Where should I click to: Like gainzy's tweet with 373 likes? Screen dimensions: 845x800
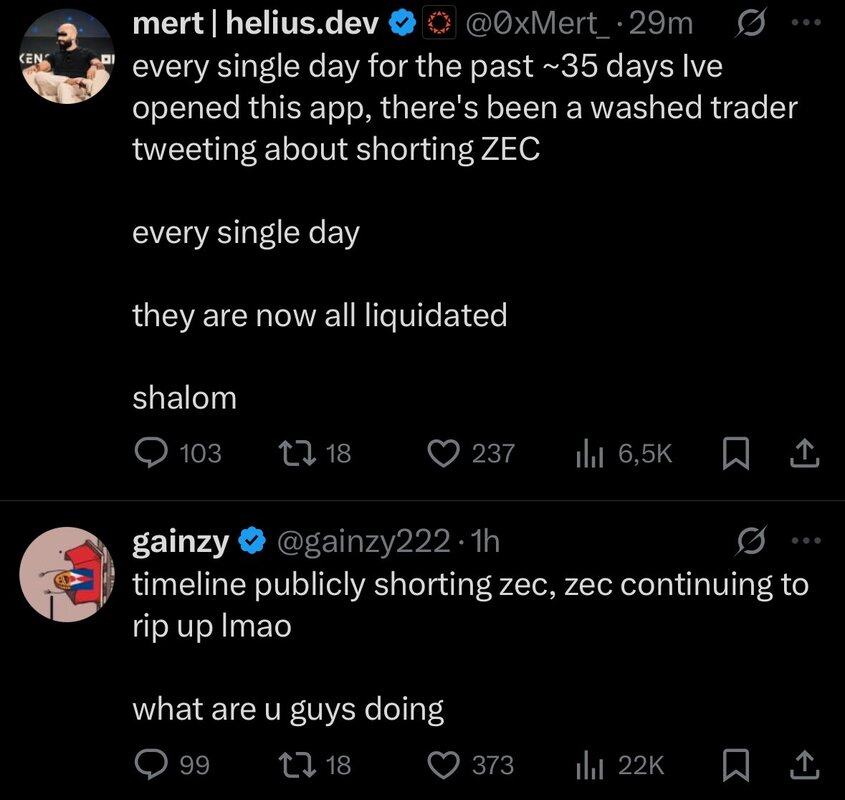click(x=442, y=765)
